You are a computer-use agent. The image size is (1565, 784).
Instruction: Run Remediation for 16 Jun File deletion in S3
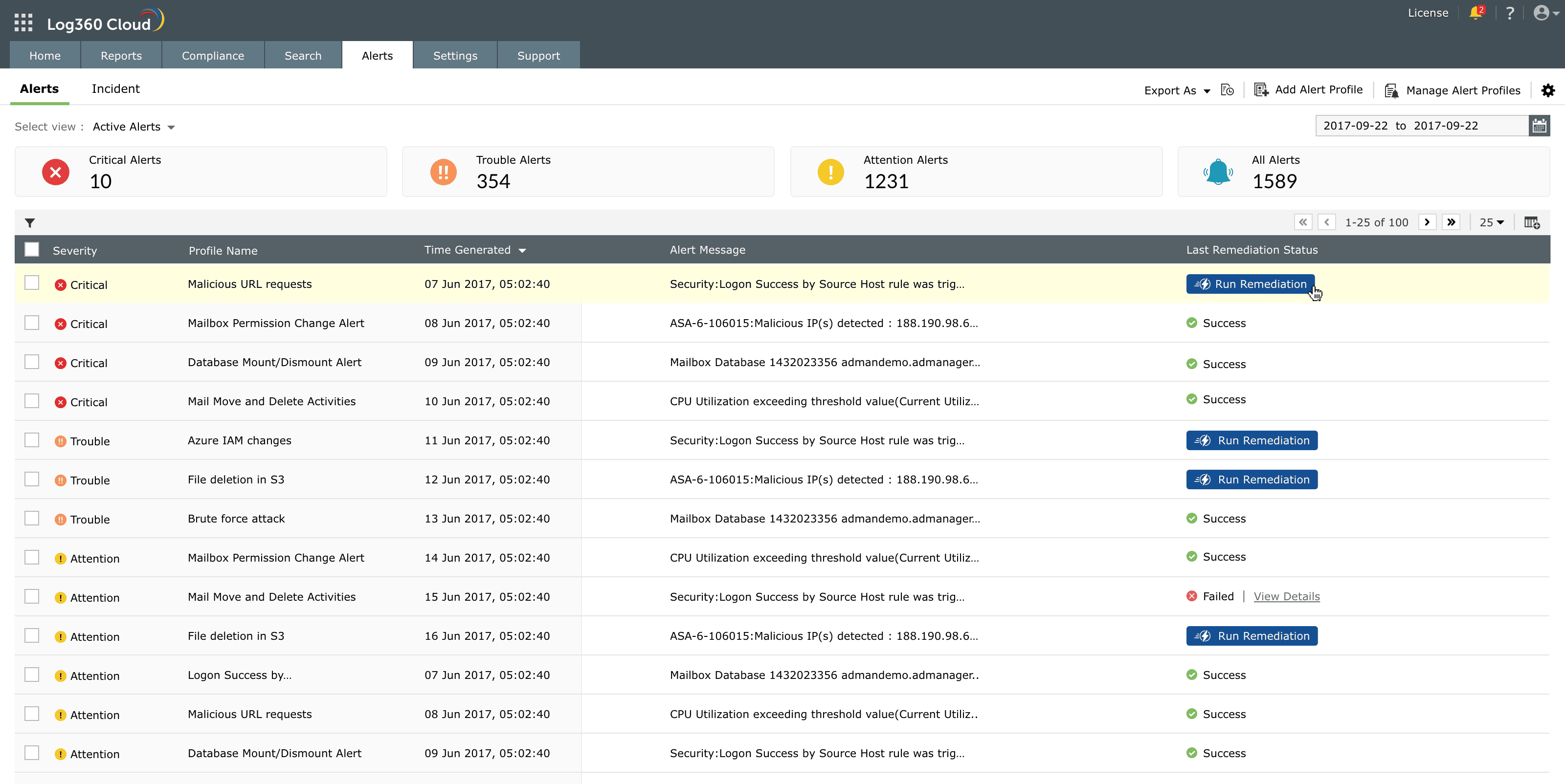(1252, 636)
